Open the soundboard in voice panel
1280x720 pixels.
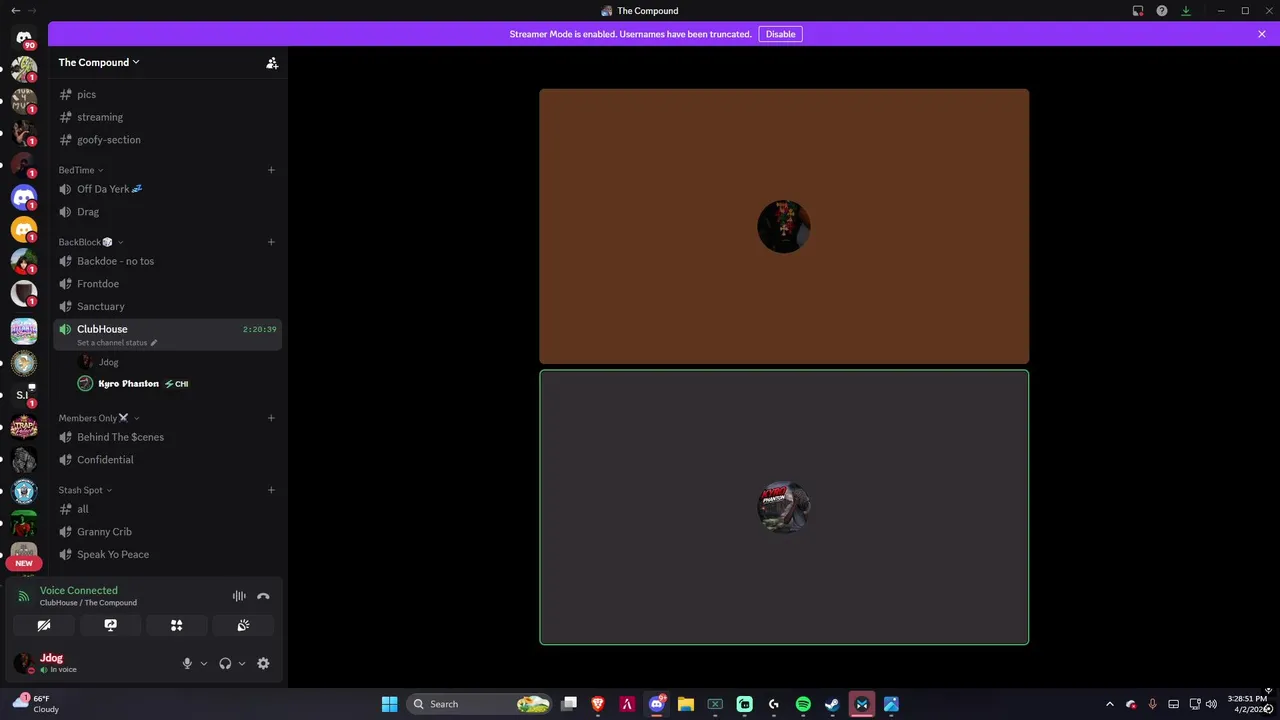click(242, 625)
